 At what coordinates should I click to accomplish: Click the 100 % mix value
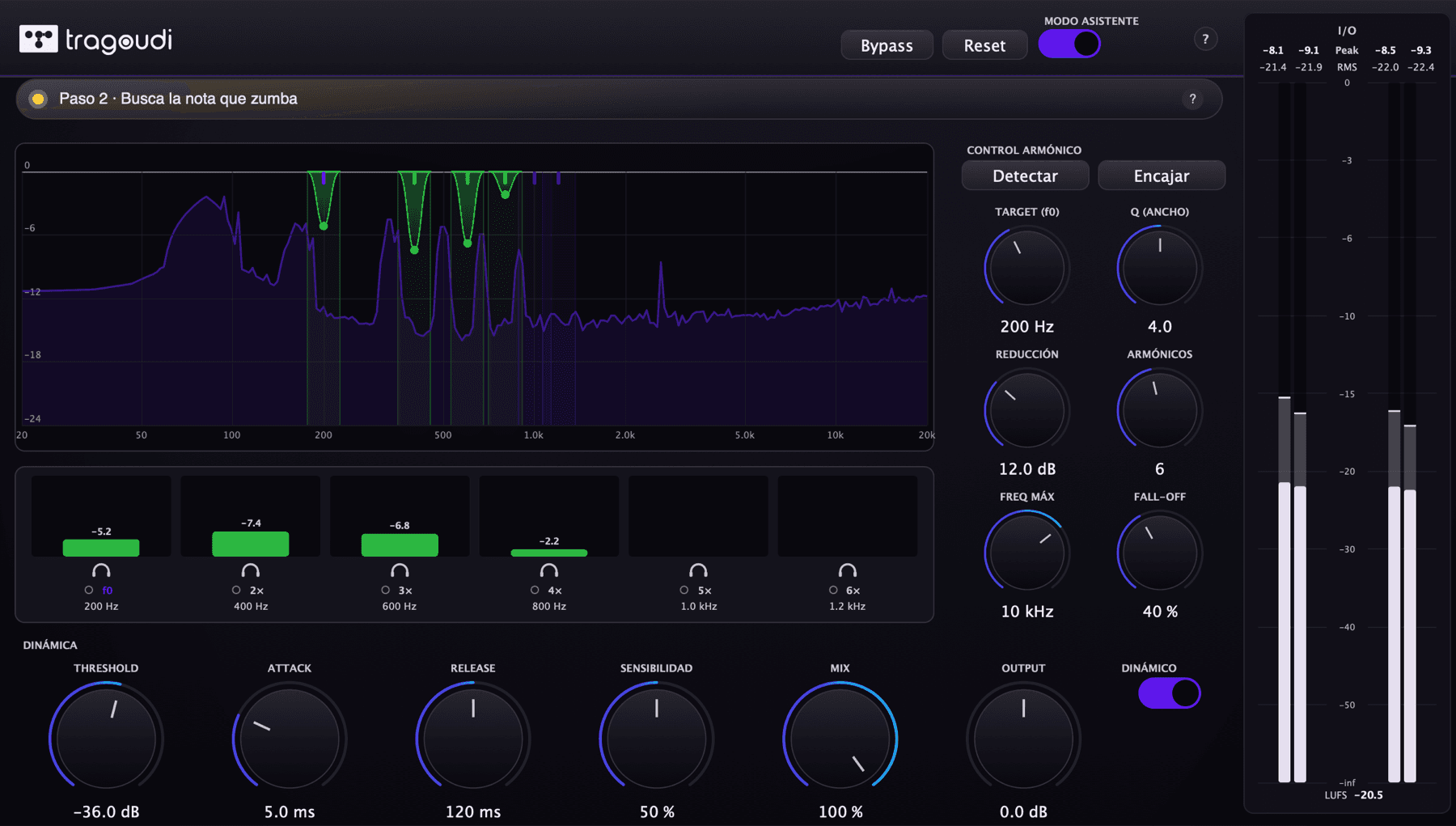[x=840, y=811]
